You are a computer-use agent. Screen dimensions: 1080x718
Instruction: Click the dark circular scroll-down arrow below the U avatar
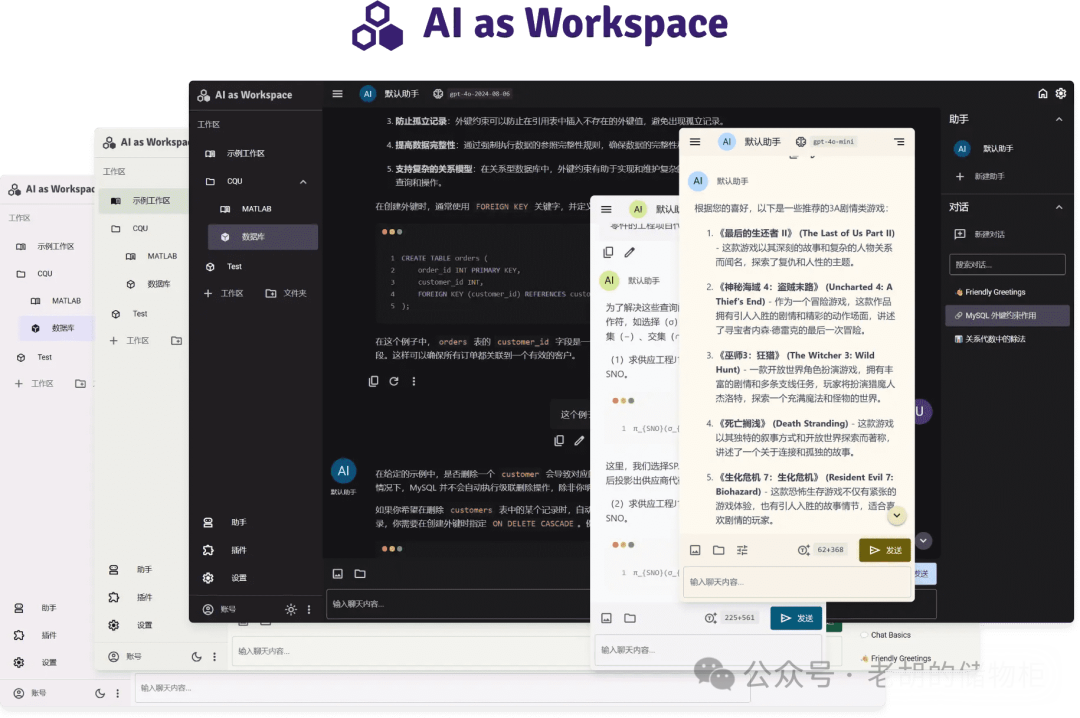(x=924, y=541)
